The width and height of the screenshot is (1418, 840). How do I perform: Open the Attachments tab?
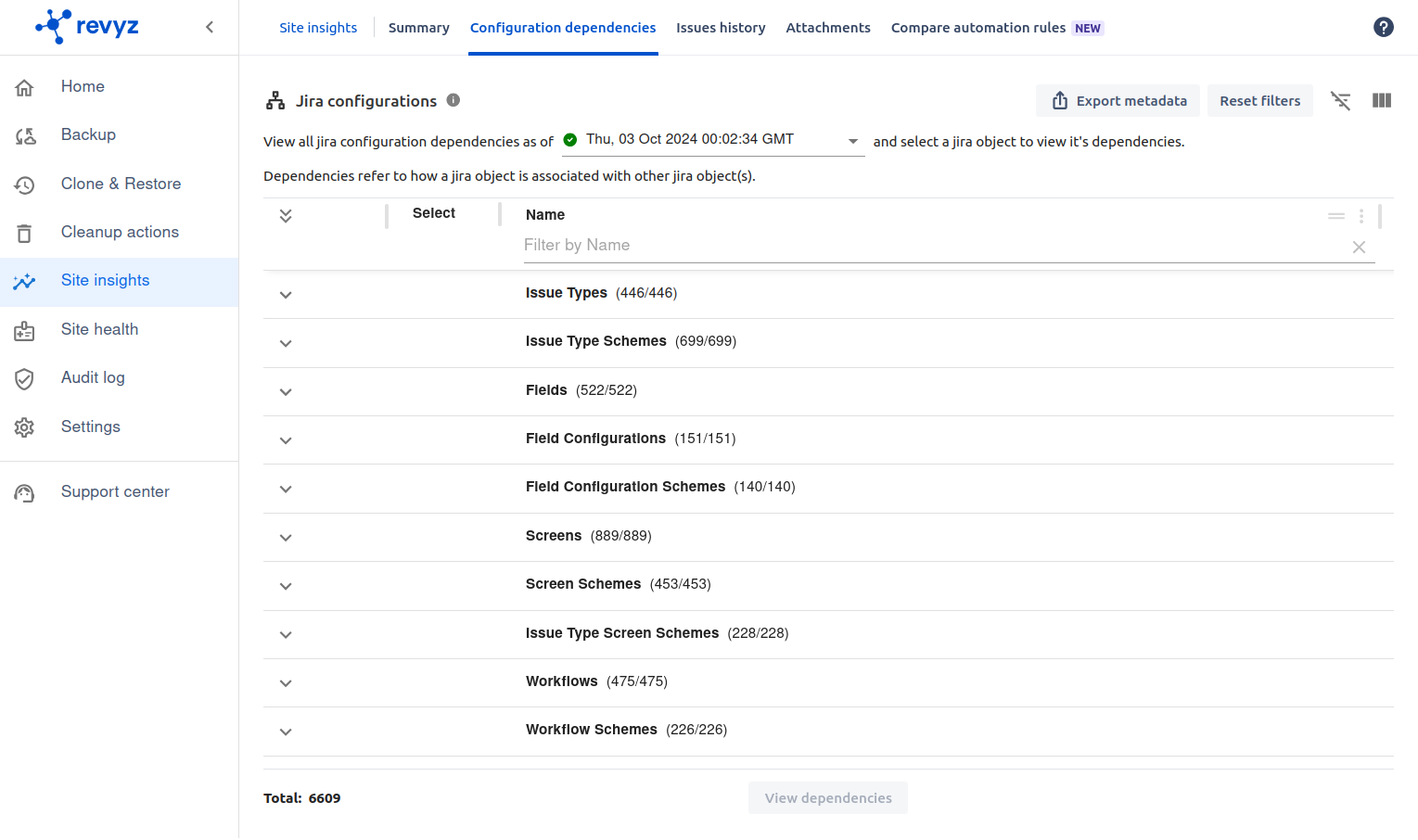click(828, 28)
